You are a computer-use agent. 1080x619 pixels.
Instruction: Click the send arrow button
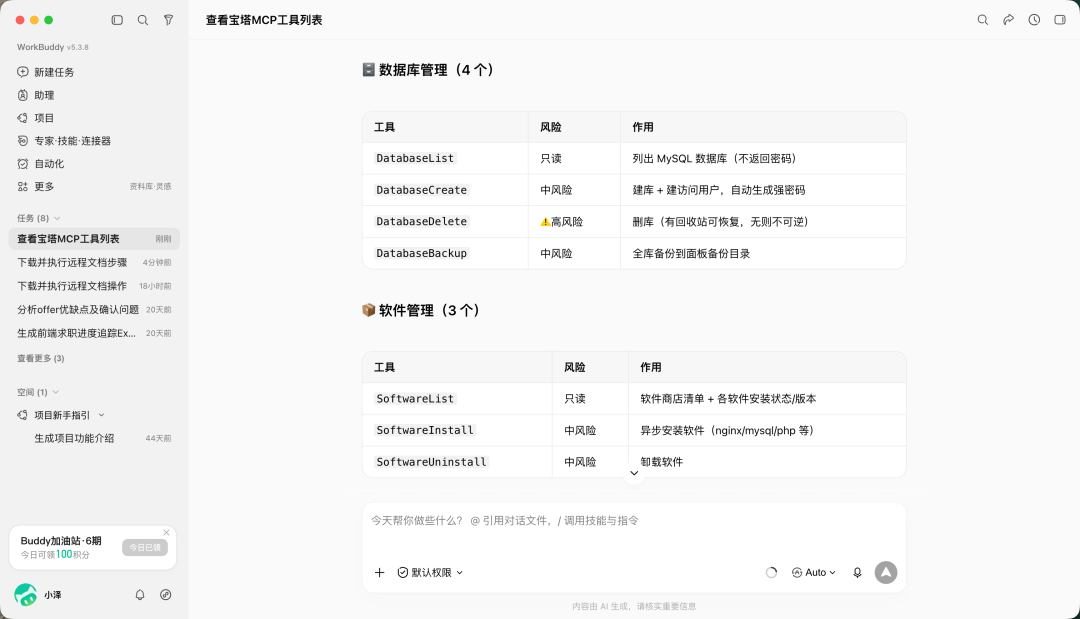point(886,572)
